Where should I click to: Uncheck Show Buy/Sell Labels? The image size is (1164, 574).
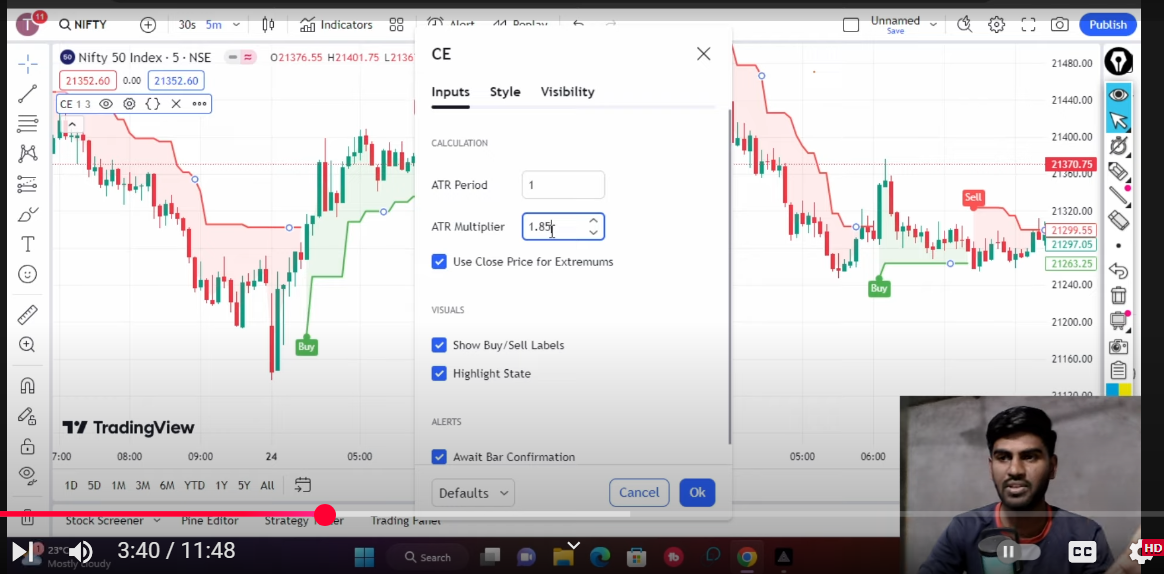(x=439, y=345)
